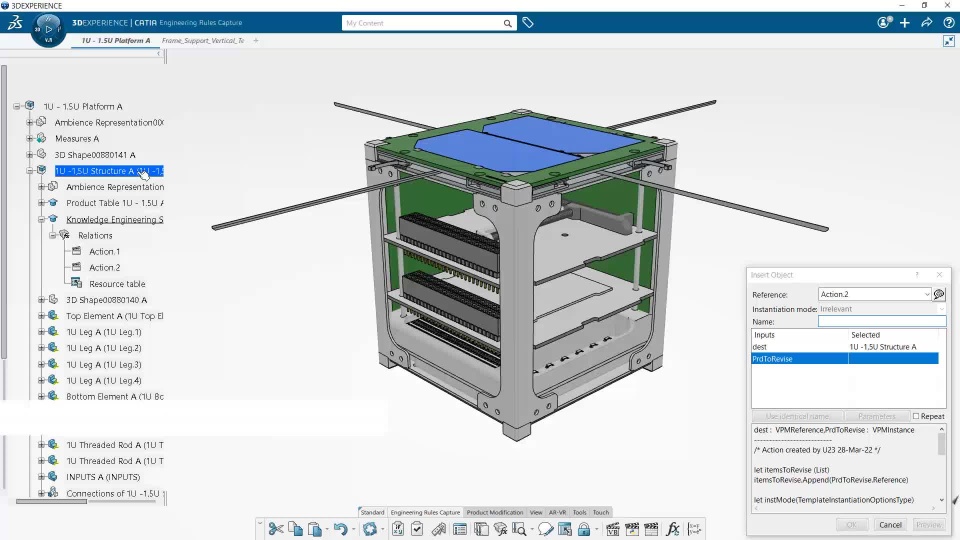Click the compass play button at top left
The height and width of the screenshot is (540, 960).
(48, 29)
